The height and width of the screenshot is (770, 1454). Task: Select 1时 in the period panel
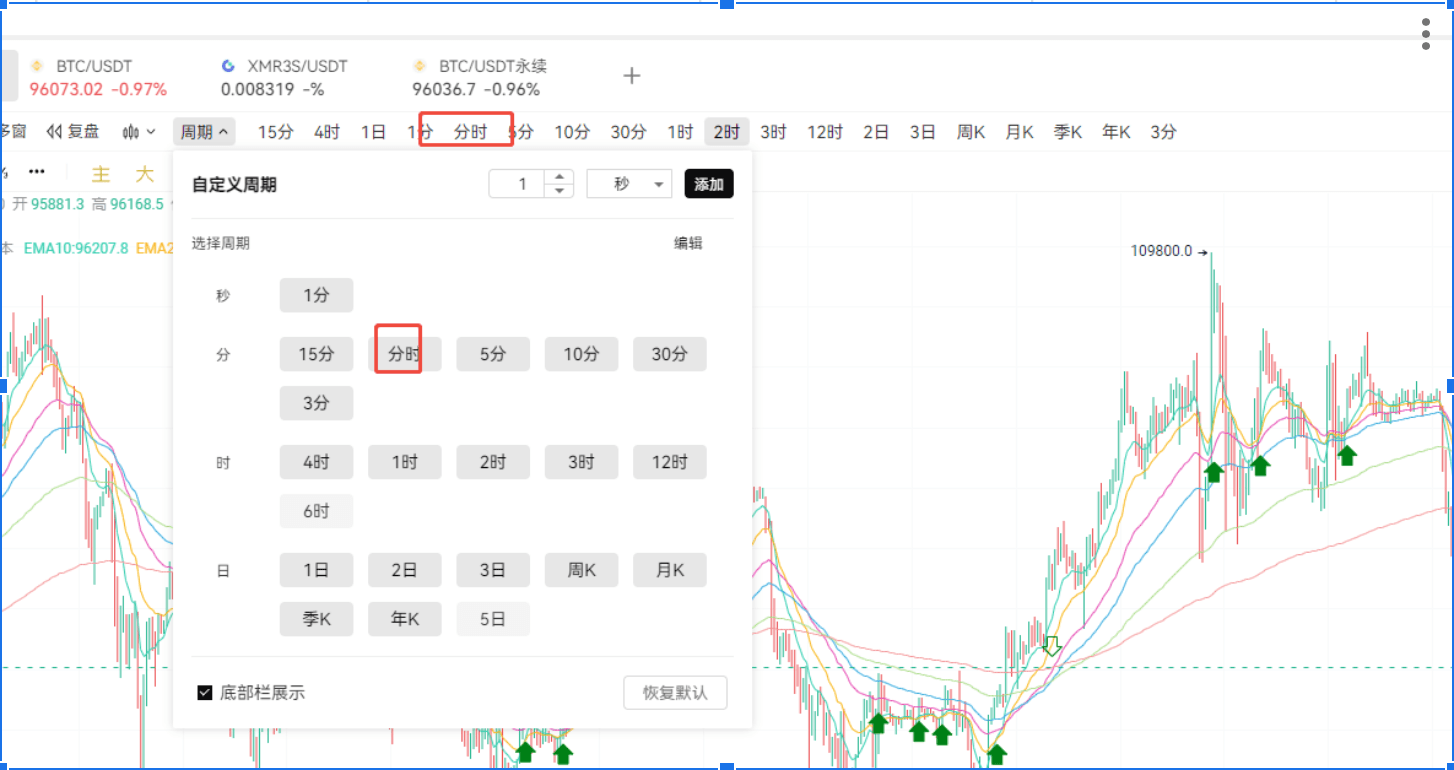coord(404,462)
